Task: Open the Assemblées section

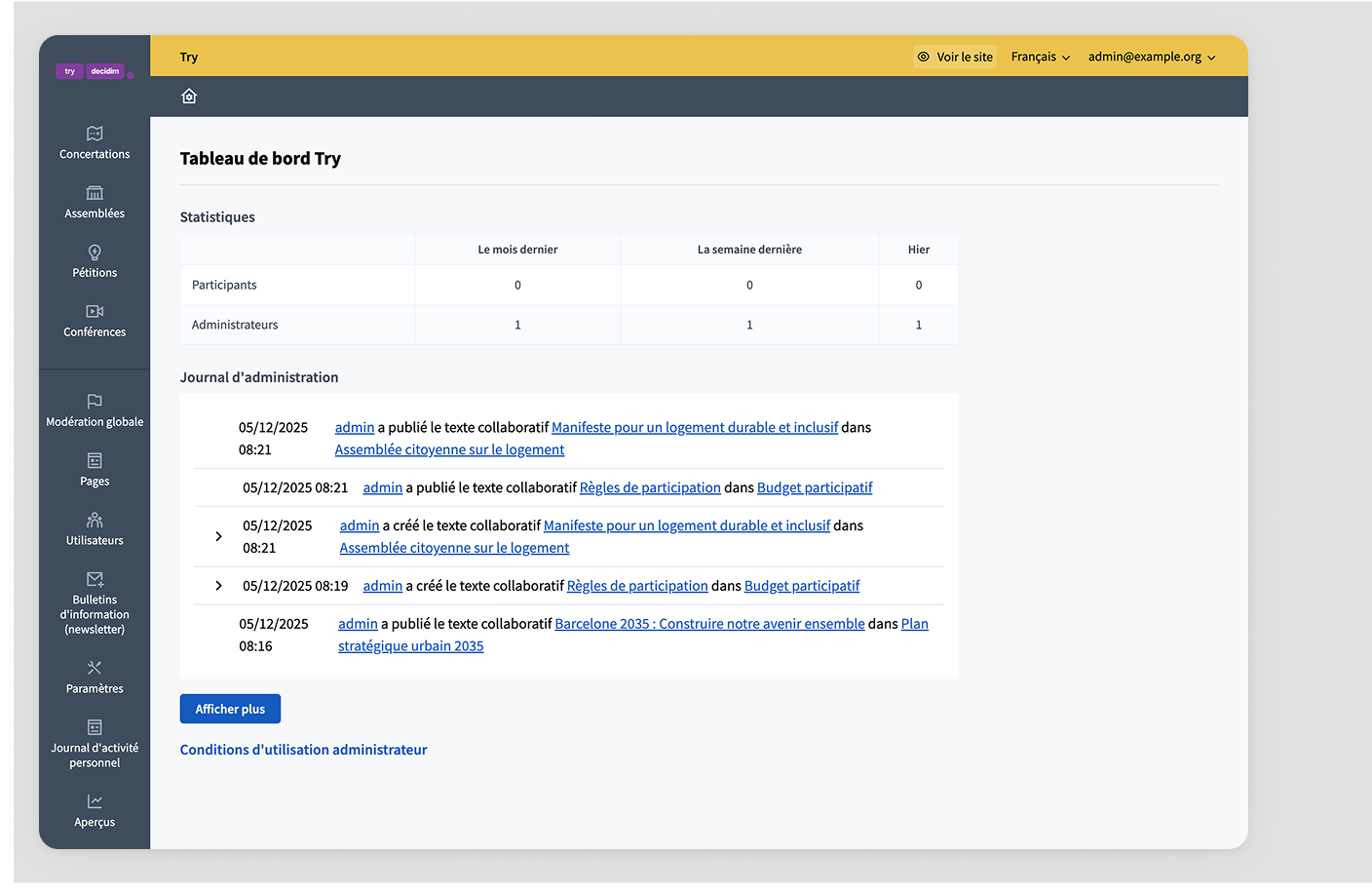Action: coord(94,202)
